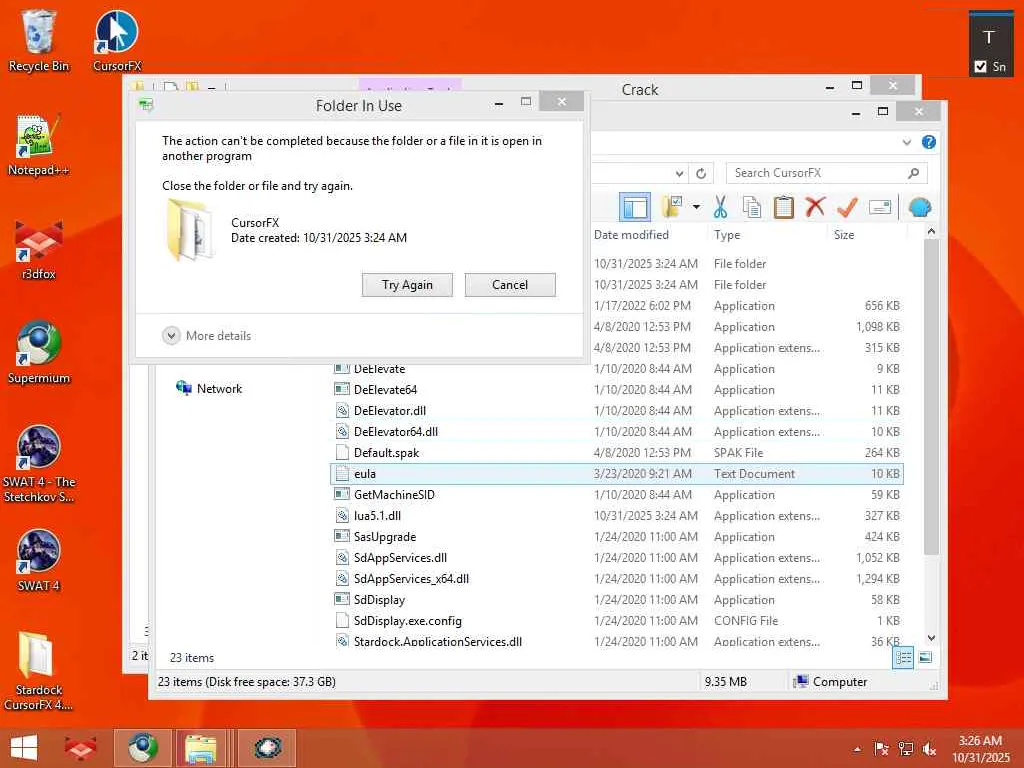Click the Rename toolbar icon
1024x768 pixels.
click(x=880, y=208)
